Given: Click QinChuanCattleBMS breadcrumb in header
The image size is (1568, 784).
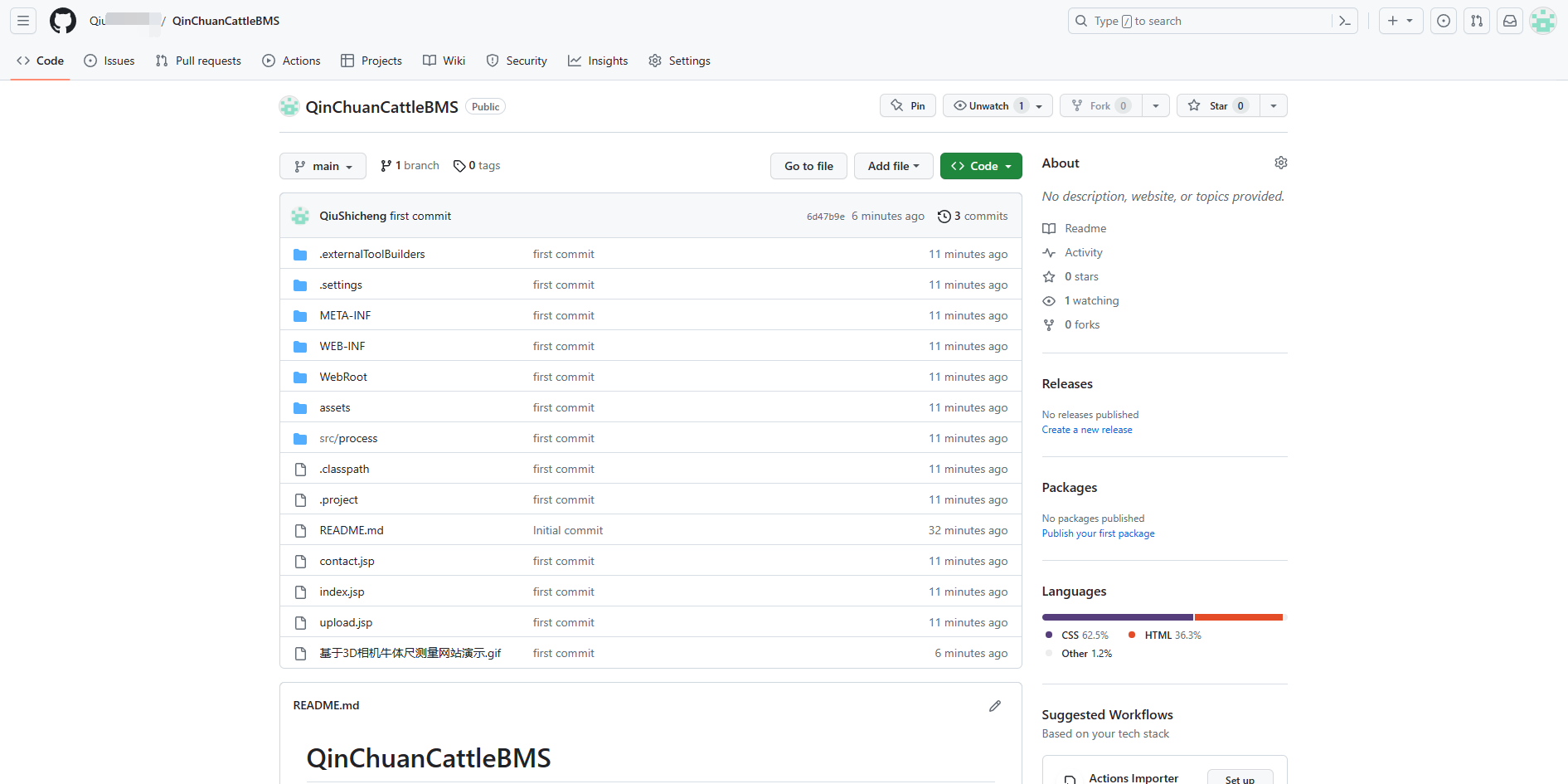Looking at the screenshot, I should pyautogui.click(x=226, y=21).
